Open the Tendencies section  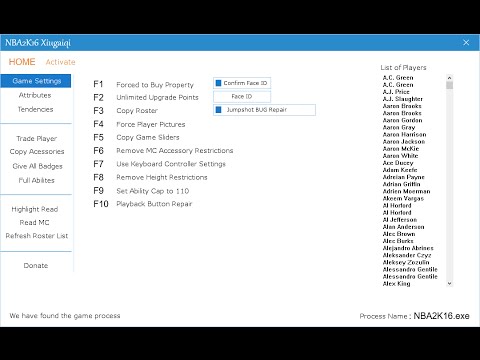[35, 109]
